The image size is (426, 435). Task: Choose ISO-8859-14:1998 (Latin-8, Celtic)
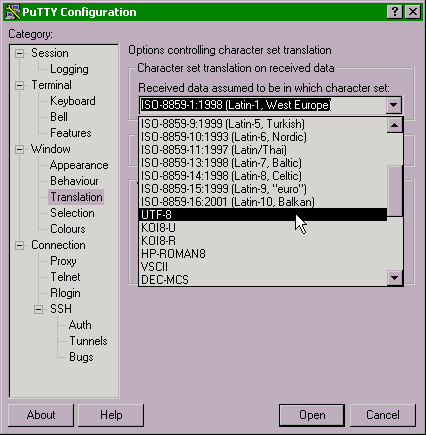(263, 176)
